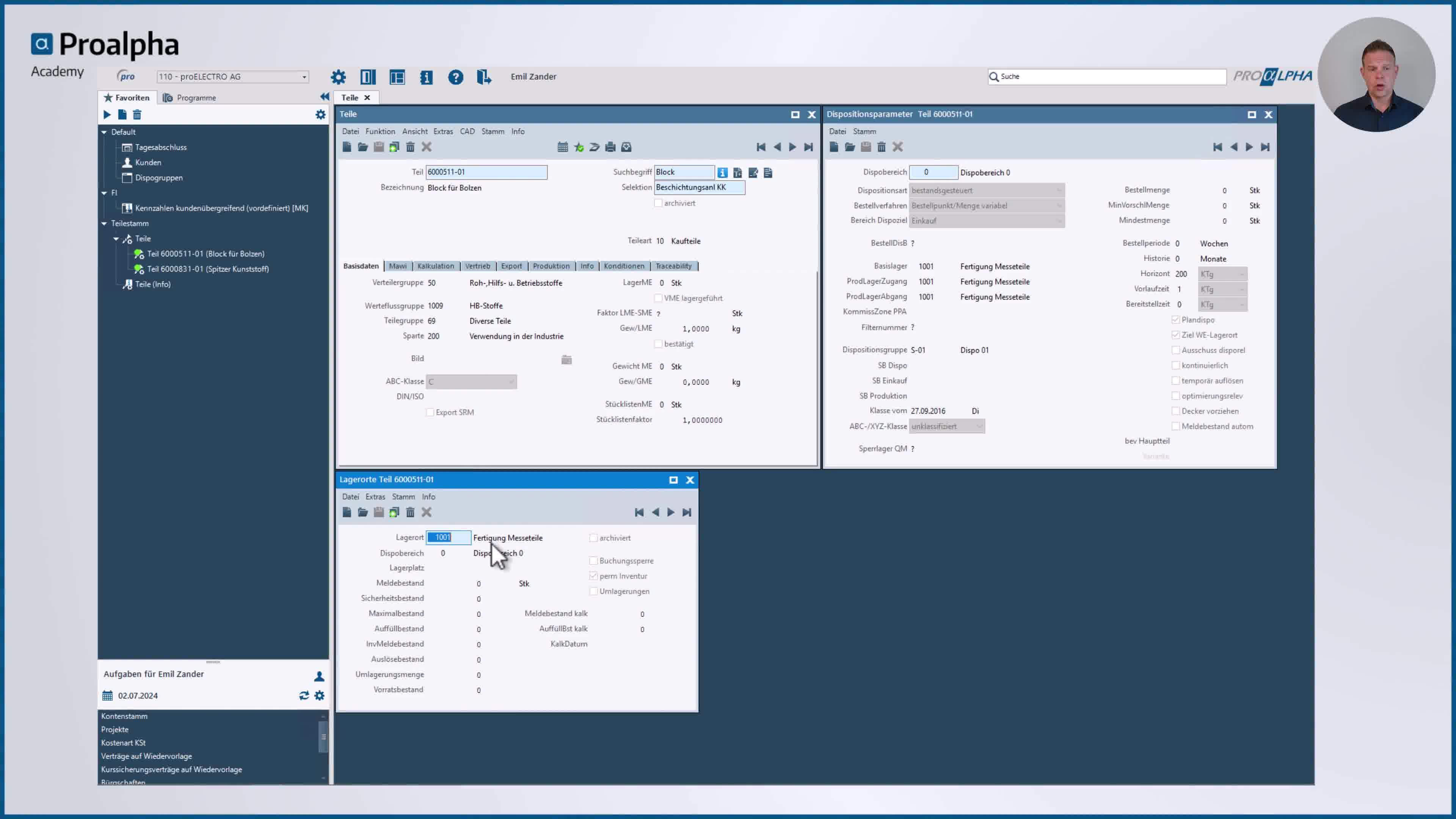Toggle Umlagerungen checkbox
The image size is (1456, 819).
pos(593,591)
